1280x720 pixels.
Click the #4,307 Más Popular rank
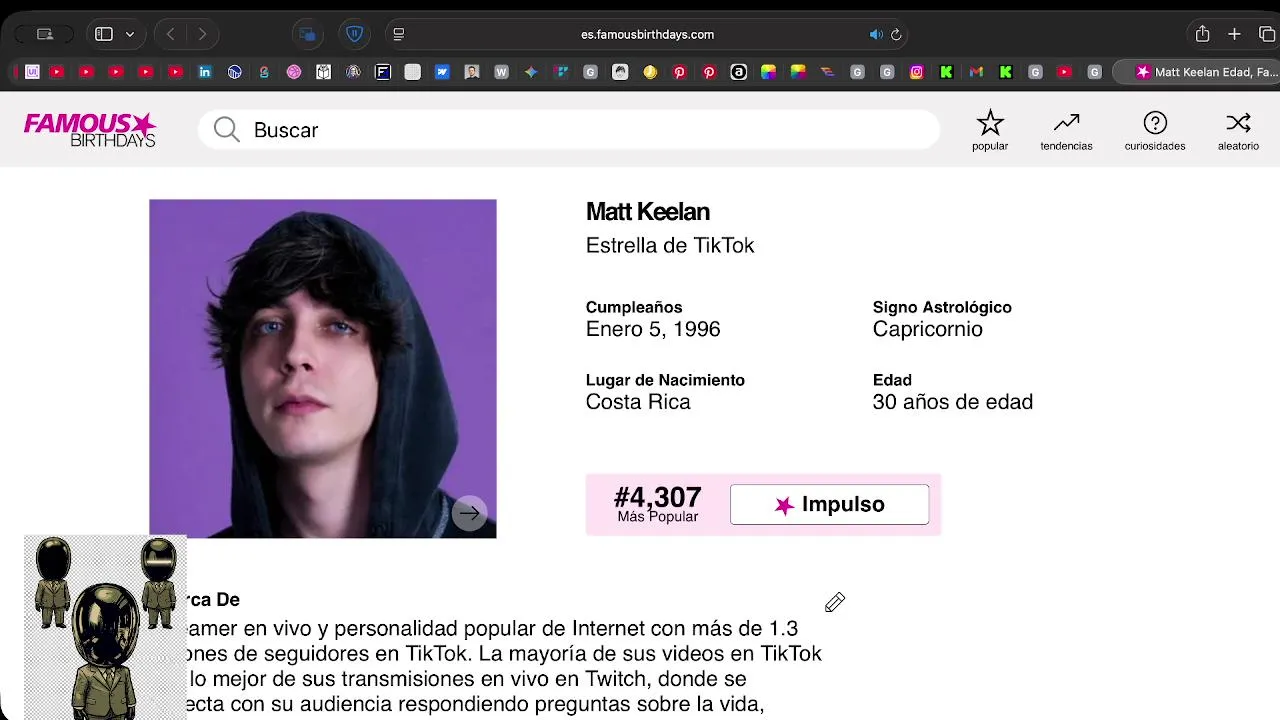pos(658,504)
